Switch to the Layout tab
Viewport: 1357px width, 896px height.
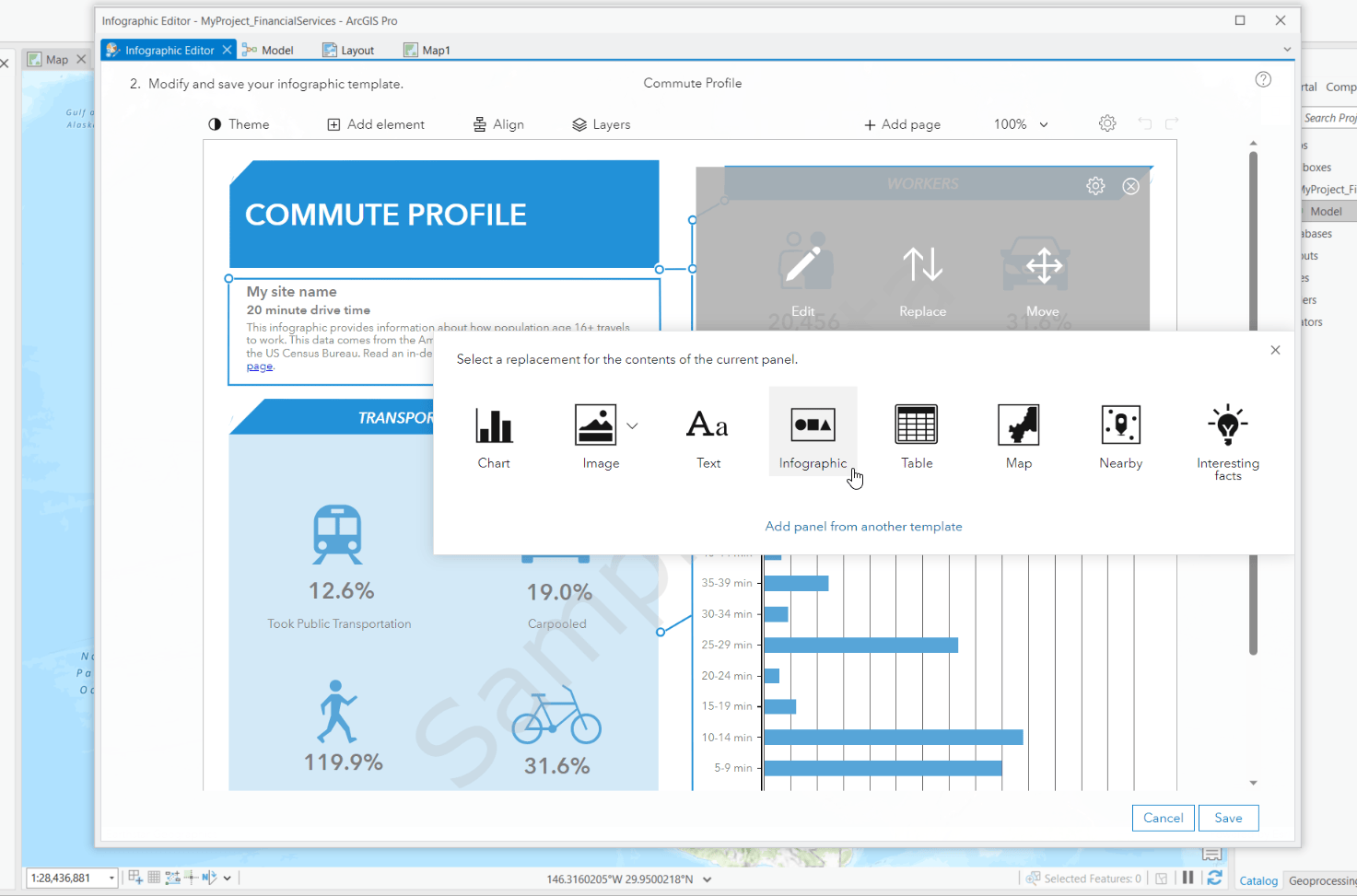356,50
